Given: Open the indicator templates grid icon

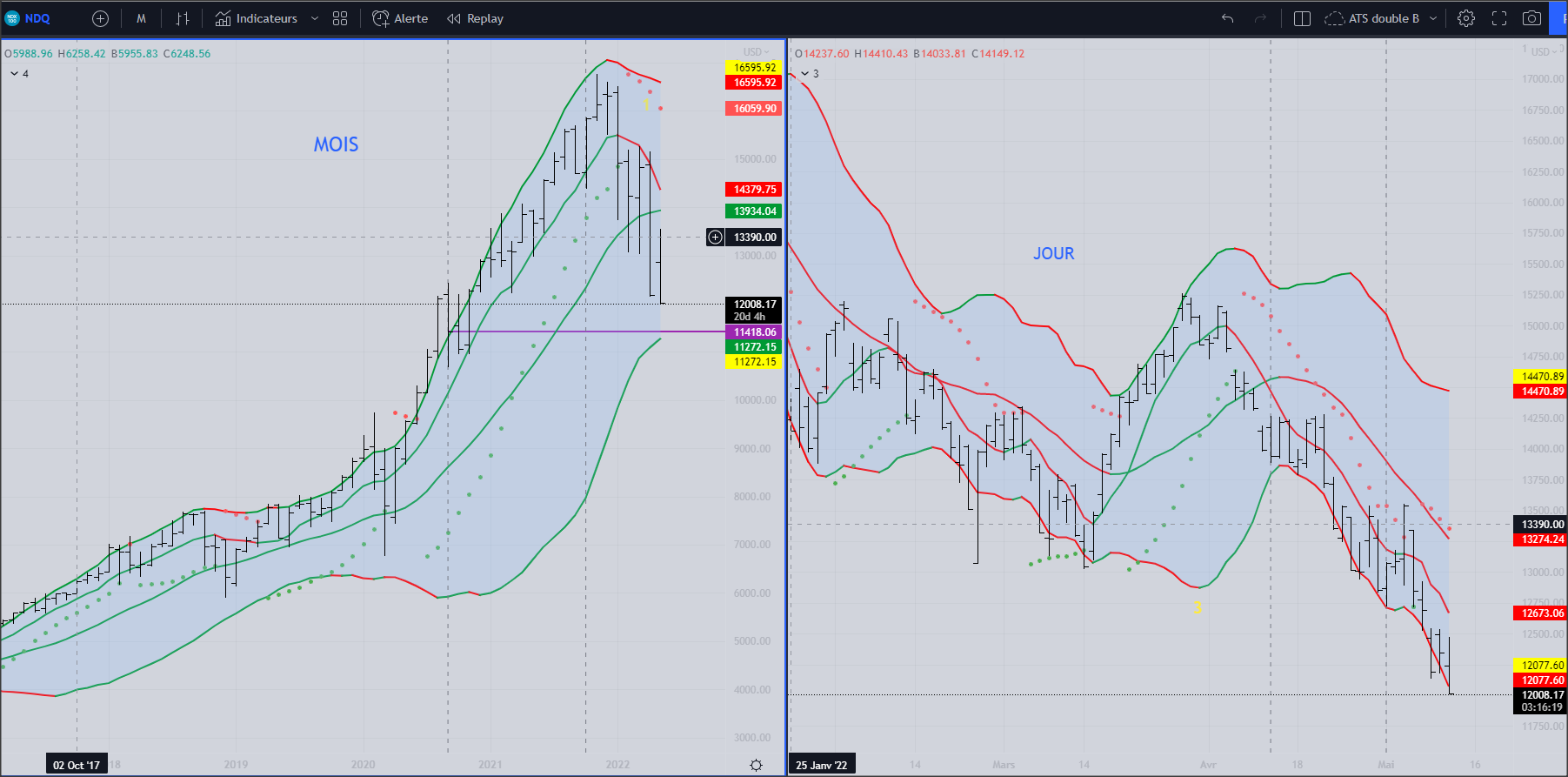Looking at the screenshot, I should (340, 18).
